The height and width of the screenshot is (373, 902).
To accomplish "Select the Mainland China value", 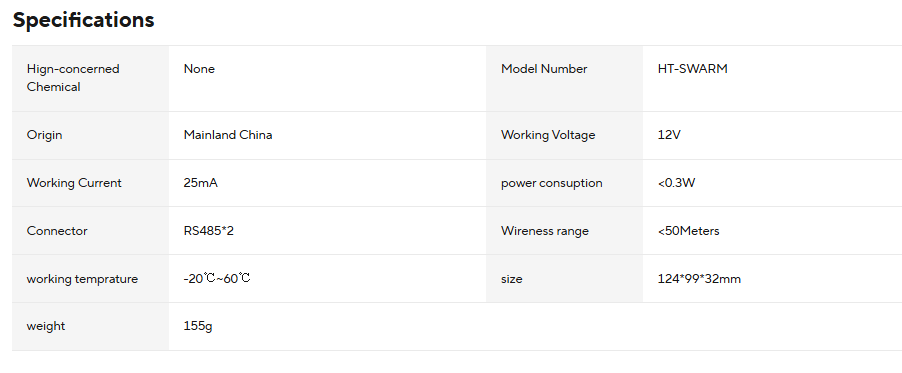I will coord(228,135).
